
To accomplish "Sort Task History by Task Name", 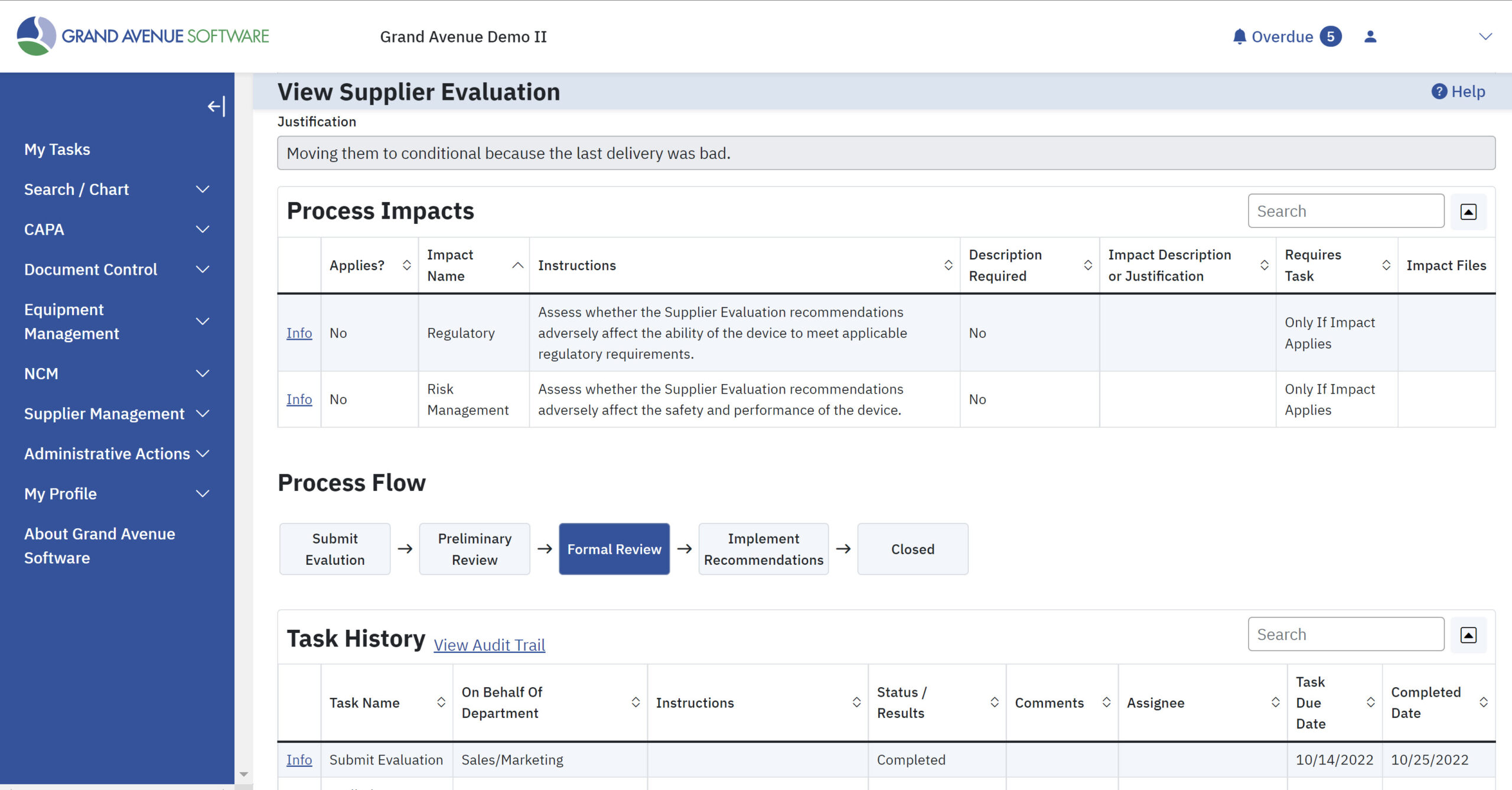I will pos(441,703).
